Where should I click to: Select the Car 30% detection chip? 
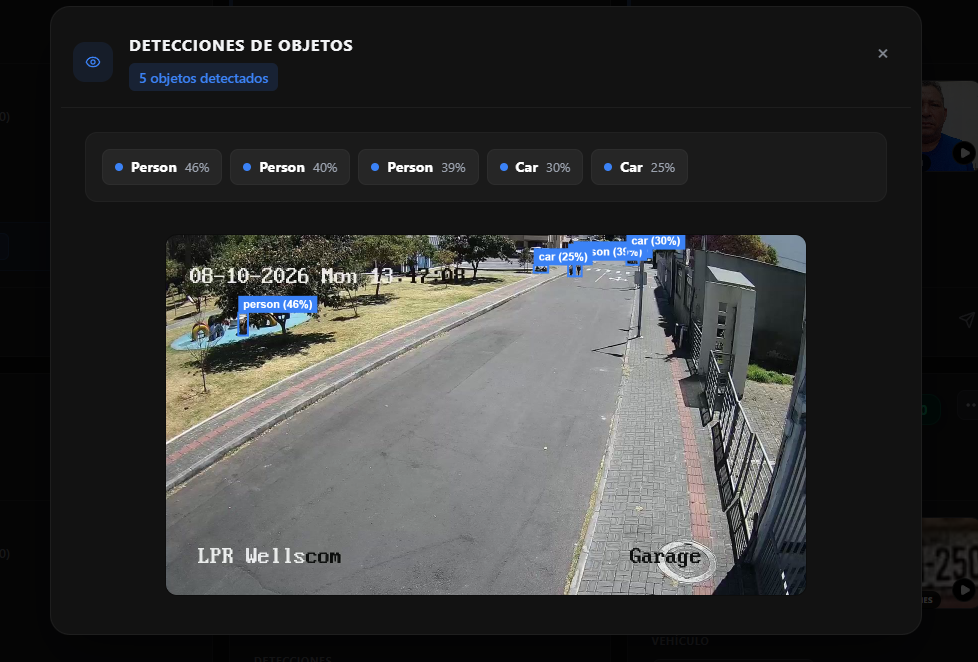point(535,167)
